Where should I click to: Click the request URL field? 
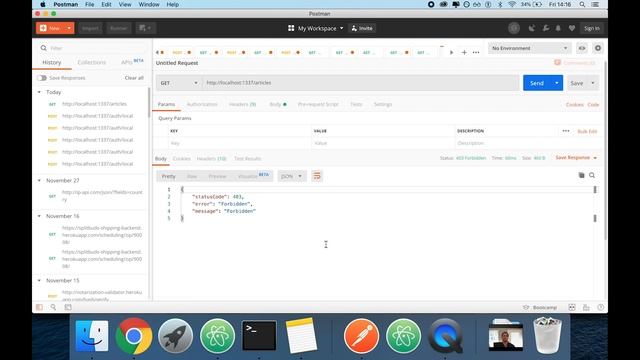(361, 83)
